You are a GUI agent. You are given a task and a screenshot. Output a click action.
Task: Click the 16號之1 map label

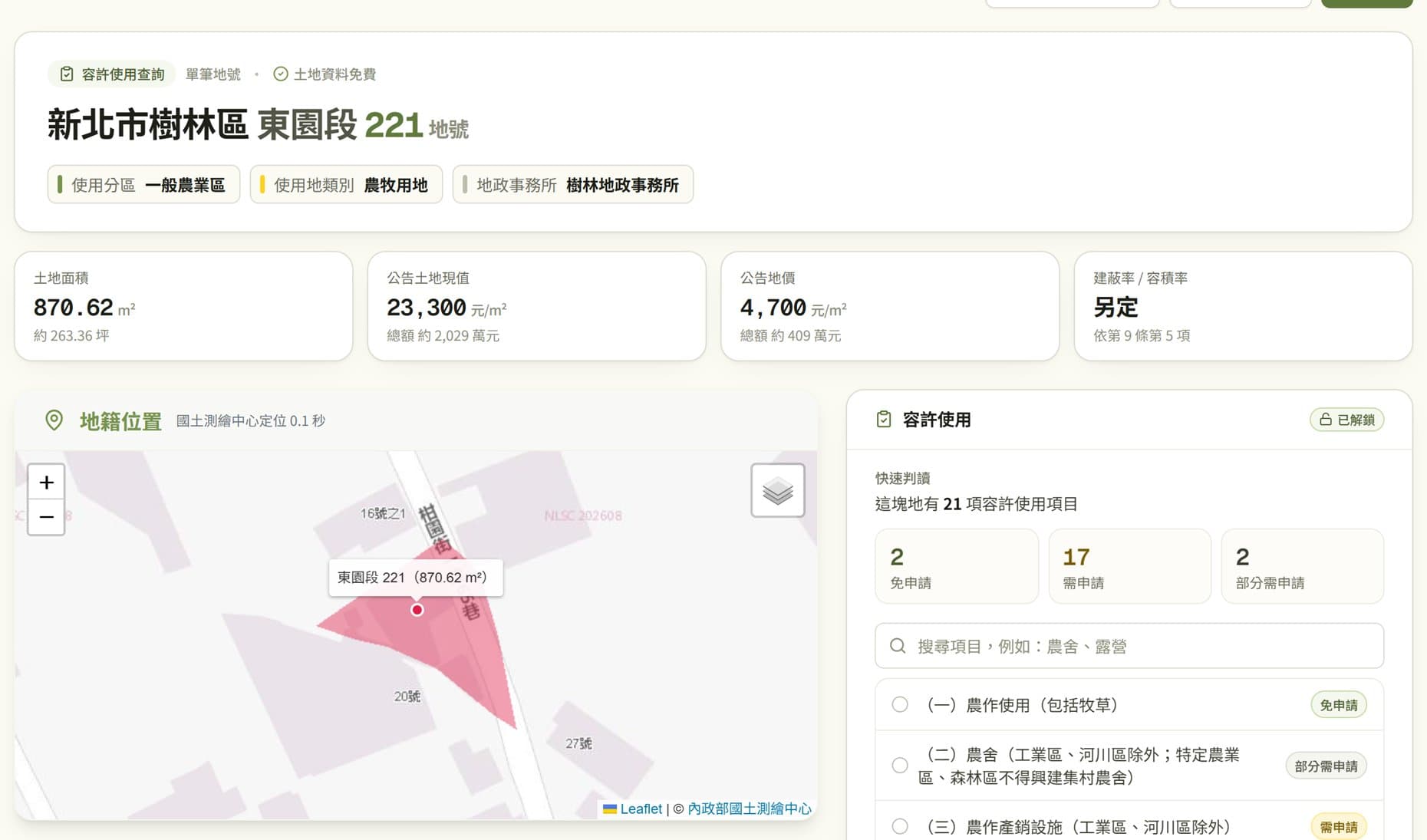pos(383,513)
